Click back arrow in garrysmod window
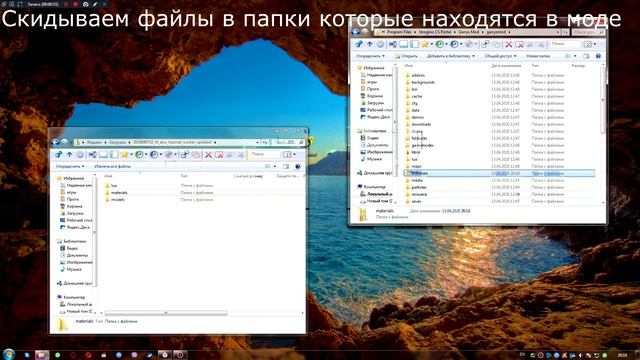The width and height of the screenshot is (640, 360). pyautogui.click(x=356, y=32)
